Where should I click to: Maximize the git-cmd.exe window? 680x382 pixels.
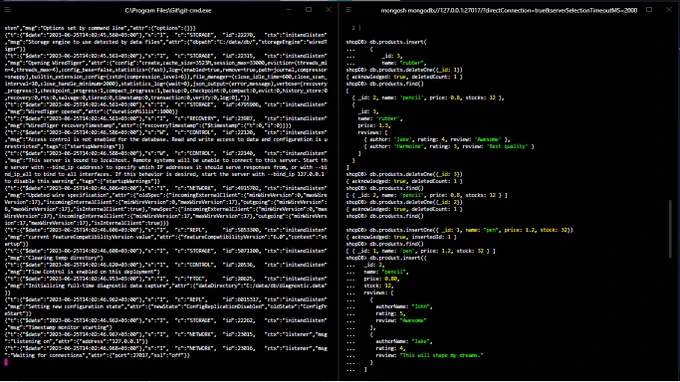point(309,10)
